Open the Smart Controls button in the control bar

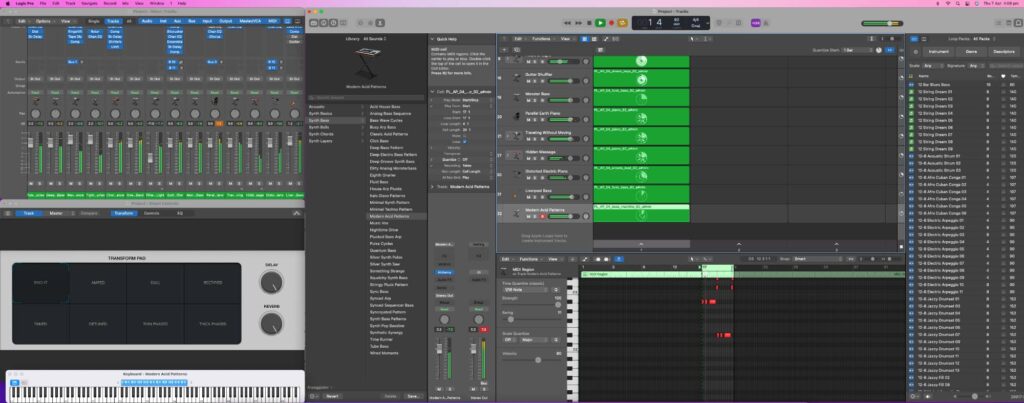[360, 23]
